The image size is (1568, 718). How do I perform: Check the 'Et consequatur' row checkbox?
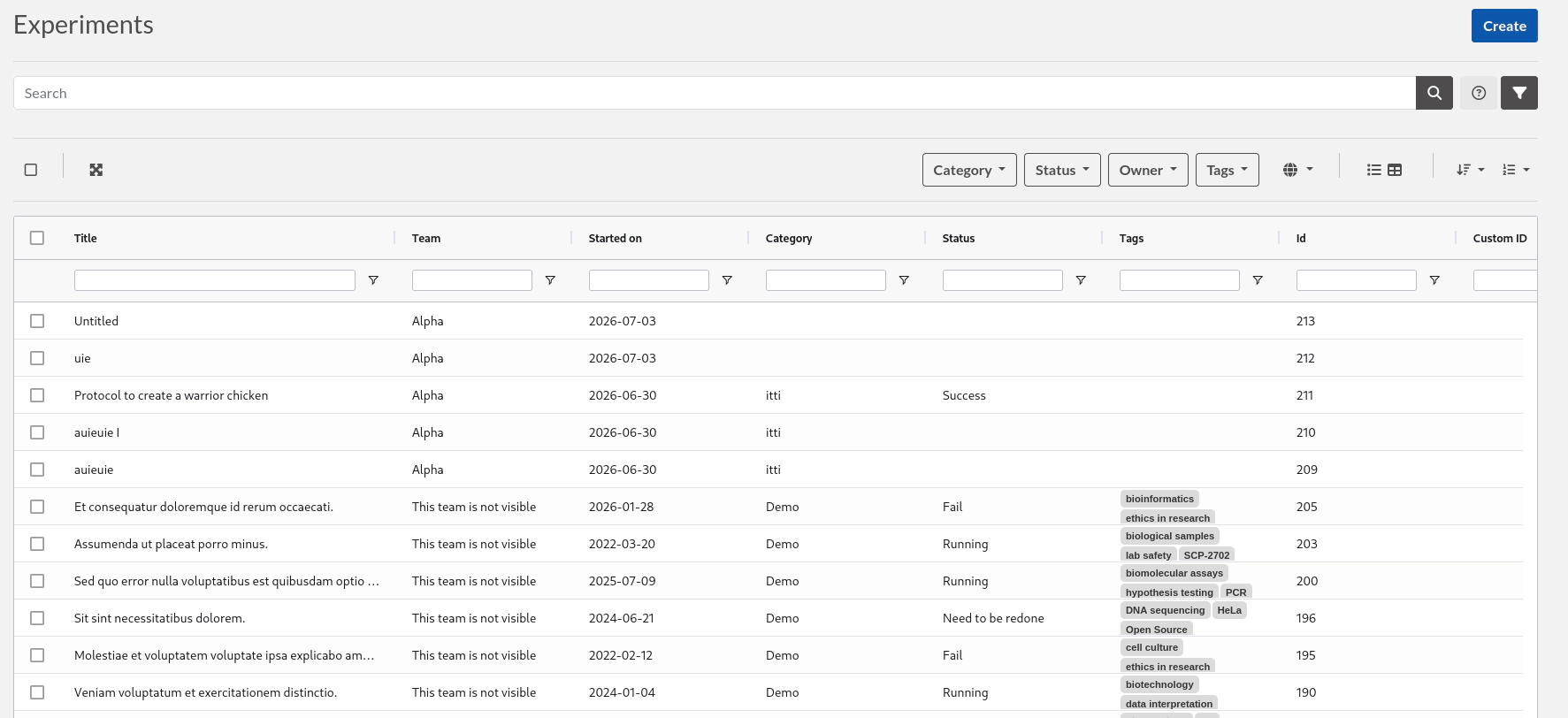[37, 507]
